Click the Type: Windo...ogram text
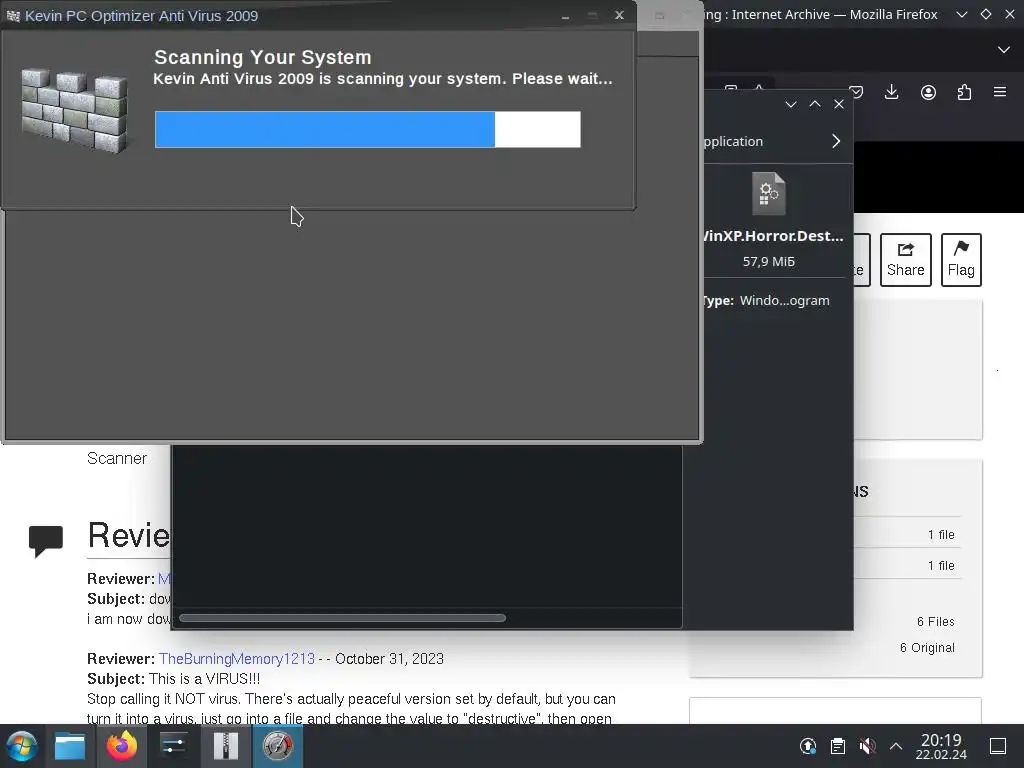1024x768 pixels. (765, 300)
